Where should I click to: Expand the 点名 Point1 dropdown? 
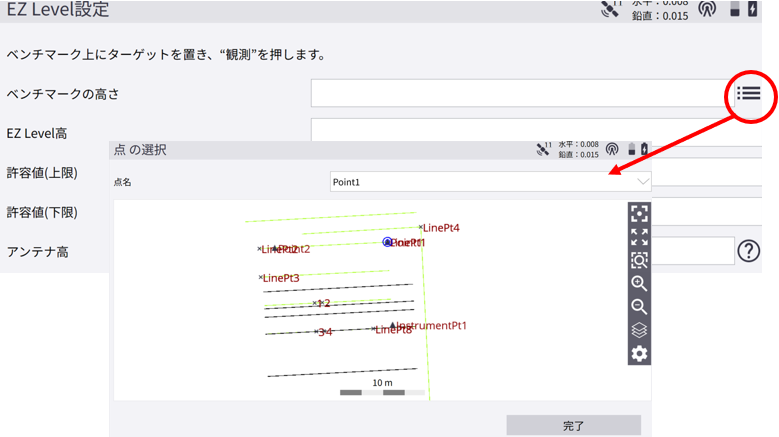(x=643, y=182)
